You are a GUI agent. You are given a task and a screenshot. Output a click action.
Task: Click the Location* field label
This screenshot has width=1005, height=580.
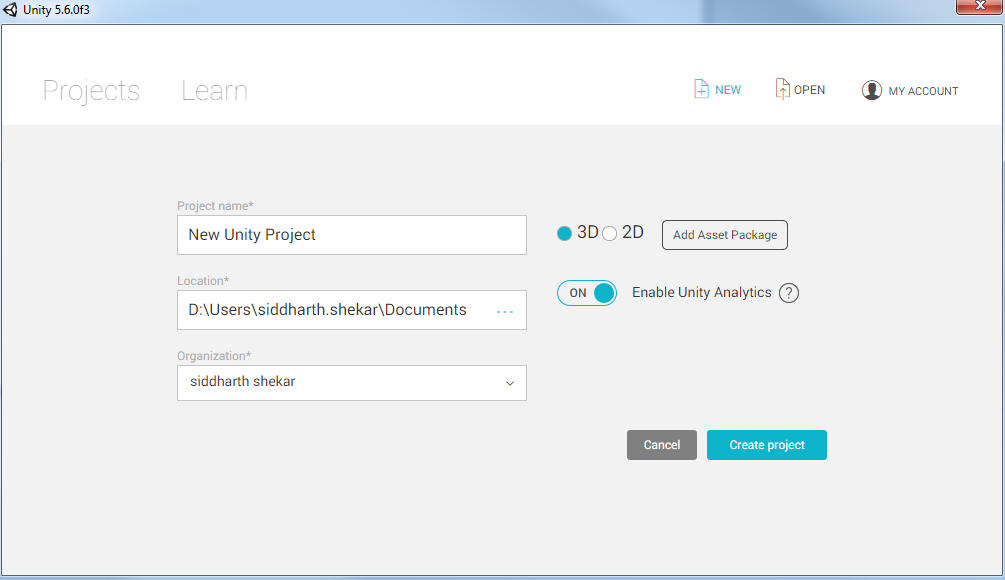click(x=203, y=281)
